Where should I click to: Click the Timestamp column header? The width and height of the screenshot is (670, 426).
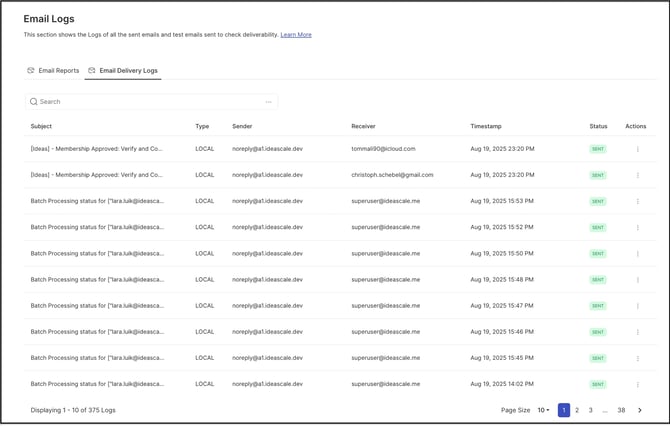[486, 126]
